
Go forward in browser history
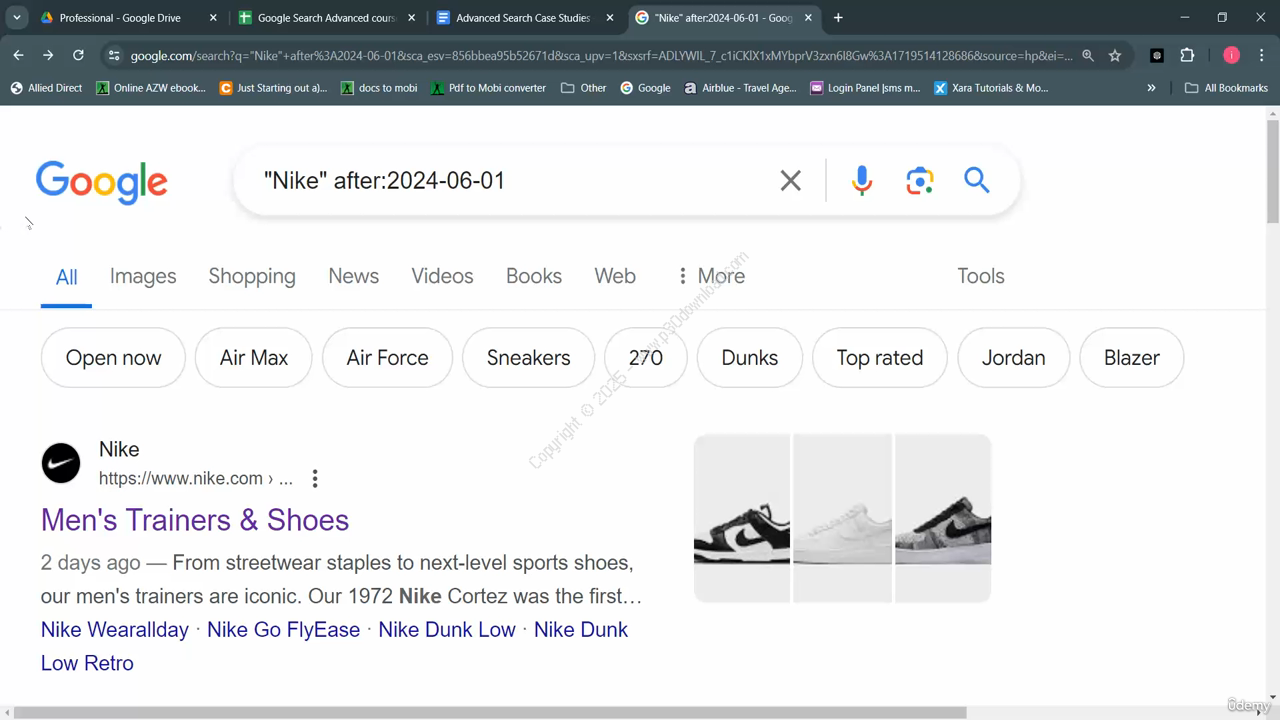[48, 55]
